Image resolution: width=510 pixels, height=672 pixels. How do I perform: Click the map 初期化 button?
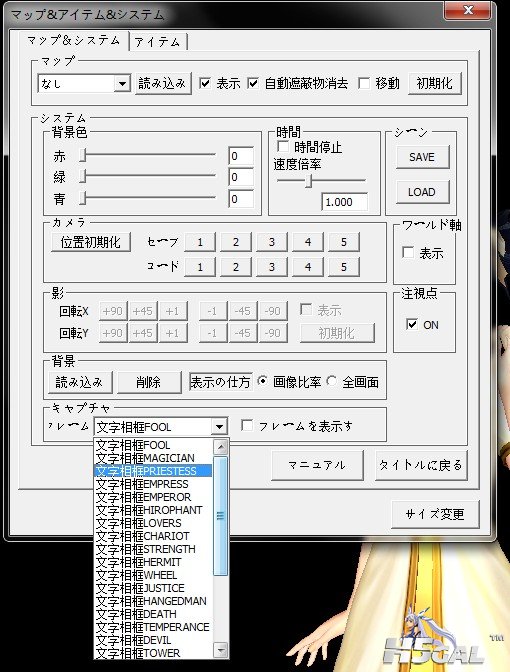[434, 83]
